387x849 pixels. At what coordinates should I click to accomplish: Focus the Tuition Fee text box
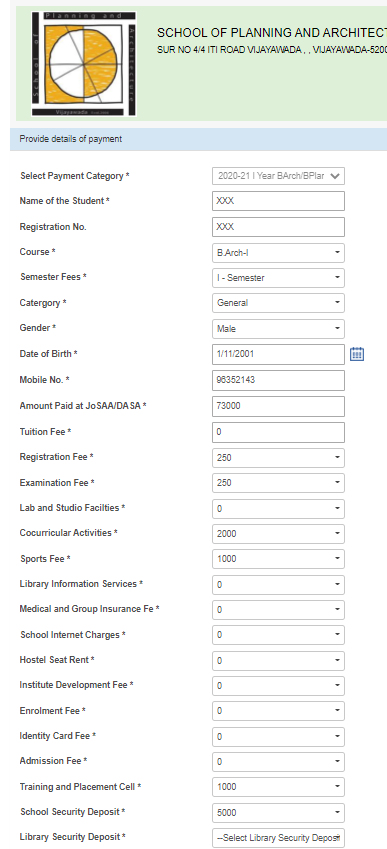pyautogui.click(x=278, y=432)
